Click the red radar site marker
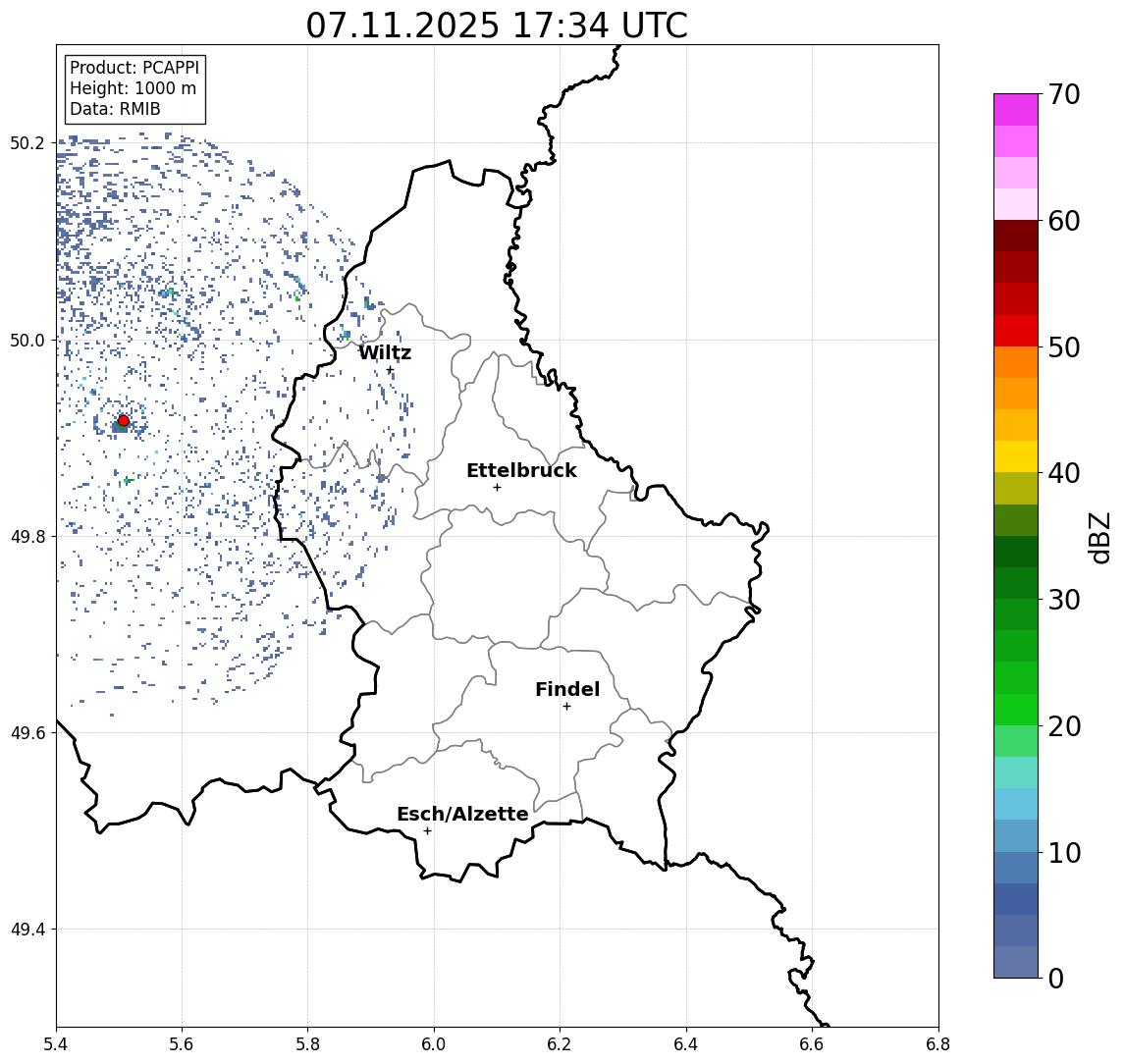Viewport: 1124px width, 1064px height. (124, 421)
